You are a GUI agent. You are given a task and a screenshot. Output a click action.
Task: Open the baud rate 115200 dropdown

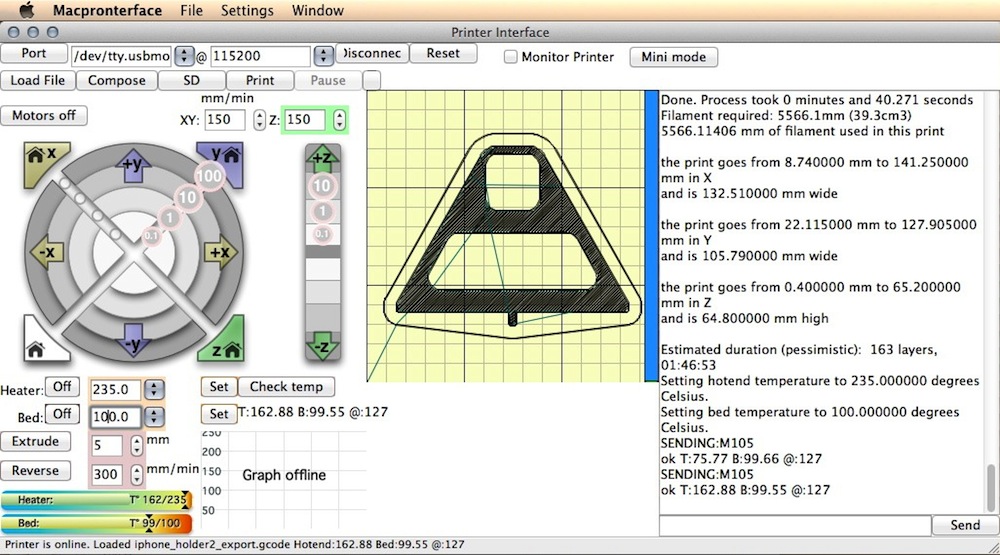[324, 56]
